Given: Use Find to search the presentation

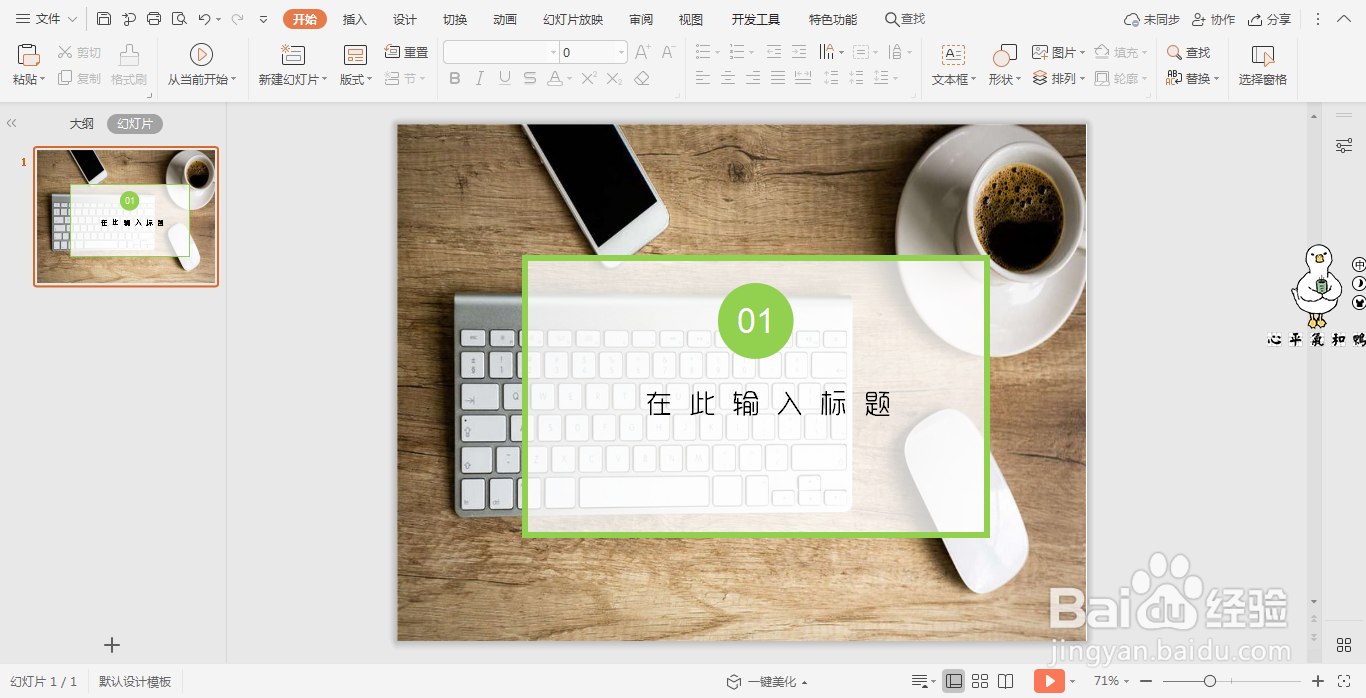Looking at the screenshot, I should 1190,51.
